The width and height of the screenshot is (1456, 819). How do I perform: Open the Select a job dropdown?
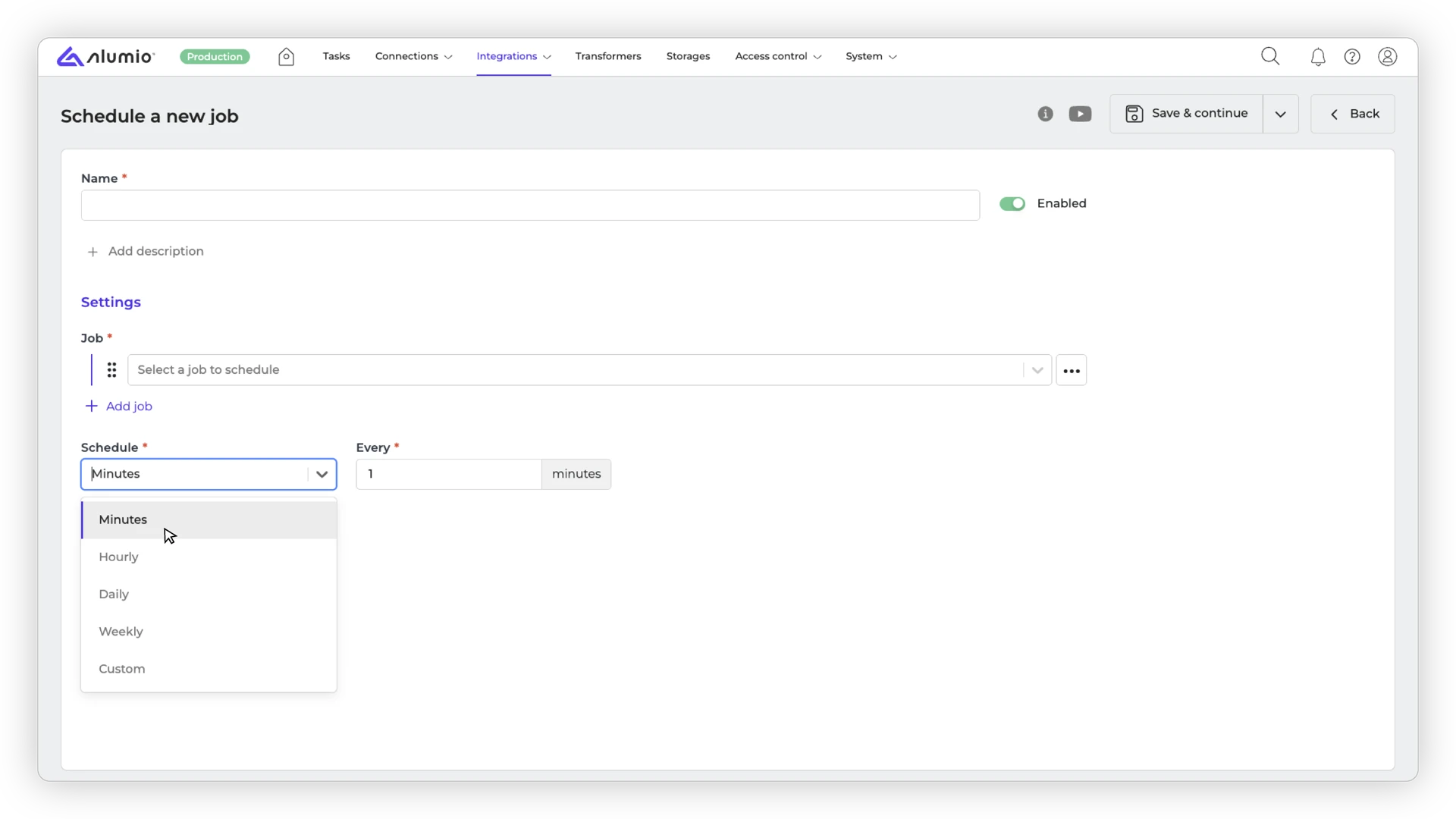click(x=576, y=370)
